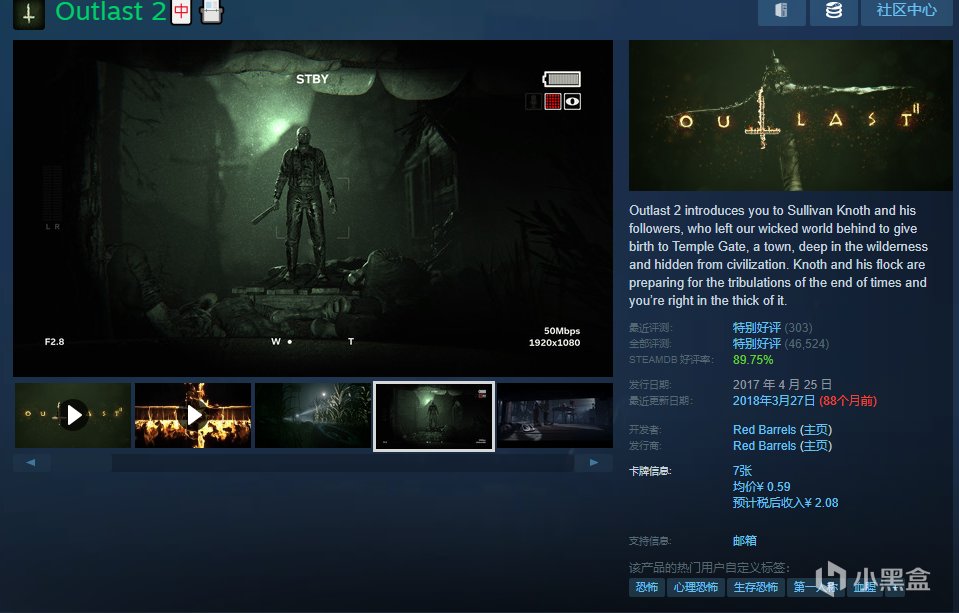Open the Outlast 2 game title link
959x613 pixels.
[x=111, y=12]
